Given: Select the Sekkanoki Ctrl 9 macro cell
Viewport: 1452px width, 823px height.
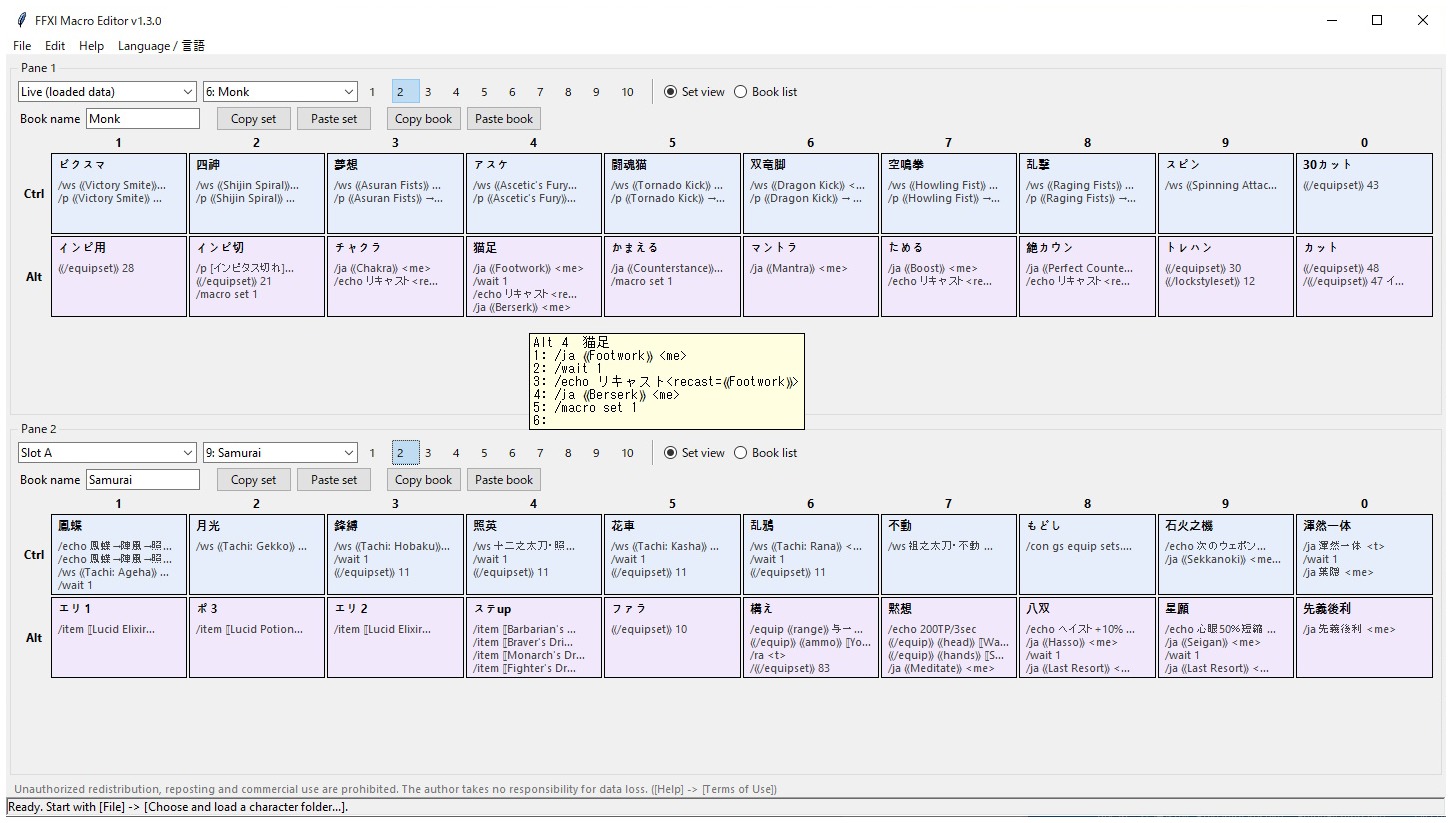Looking at the screenshot, I should pyautogui.click(x=1226, y=555).
